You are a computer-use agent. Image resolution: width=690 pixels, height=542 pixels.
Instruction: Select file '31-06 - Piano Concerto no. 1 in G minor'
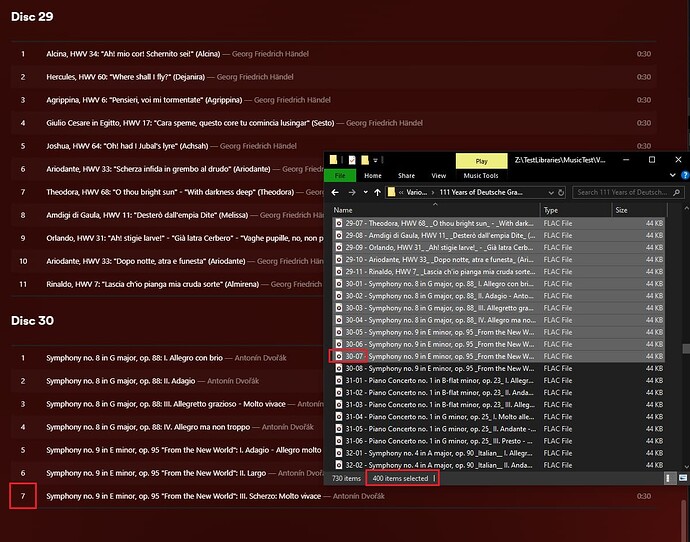[x=499, y=441]
